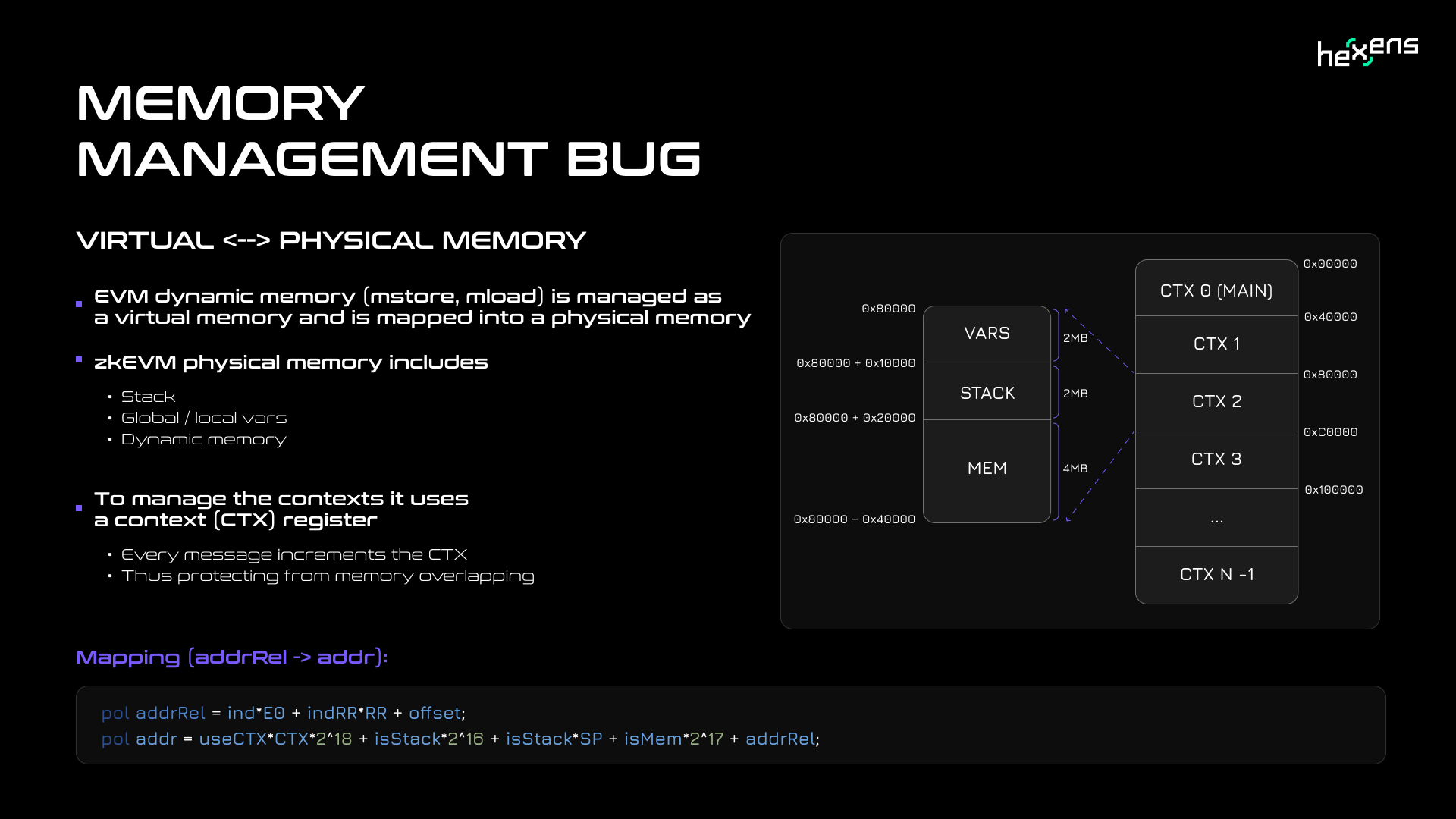Select the CTX 3 block
This screenshot has height=819, width=1456.
pos(1216,460)
